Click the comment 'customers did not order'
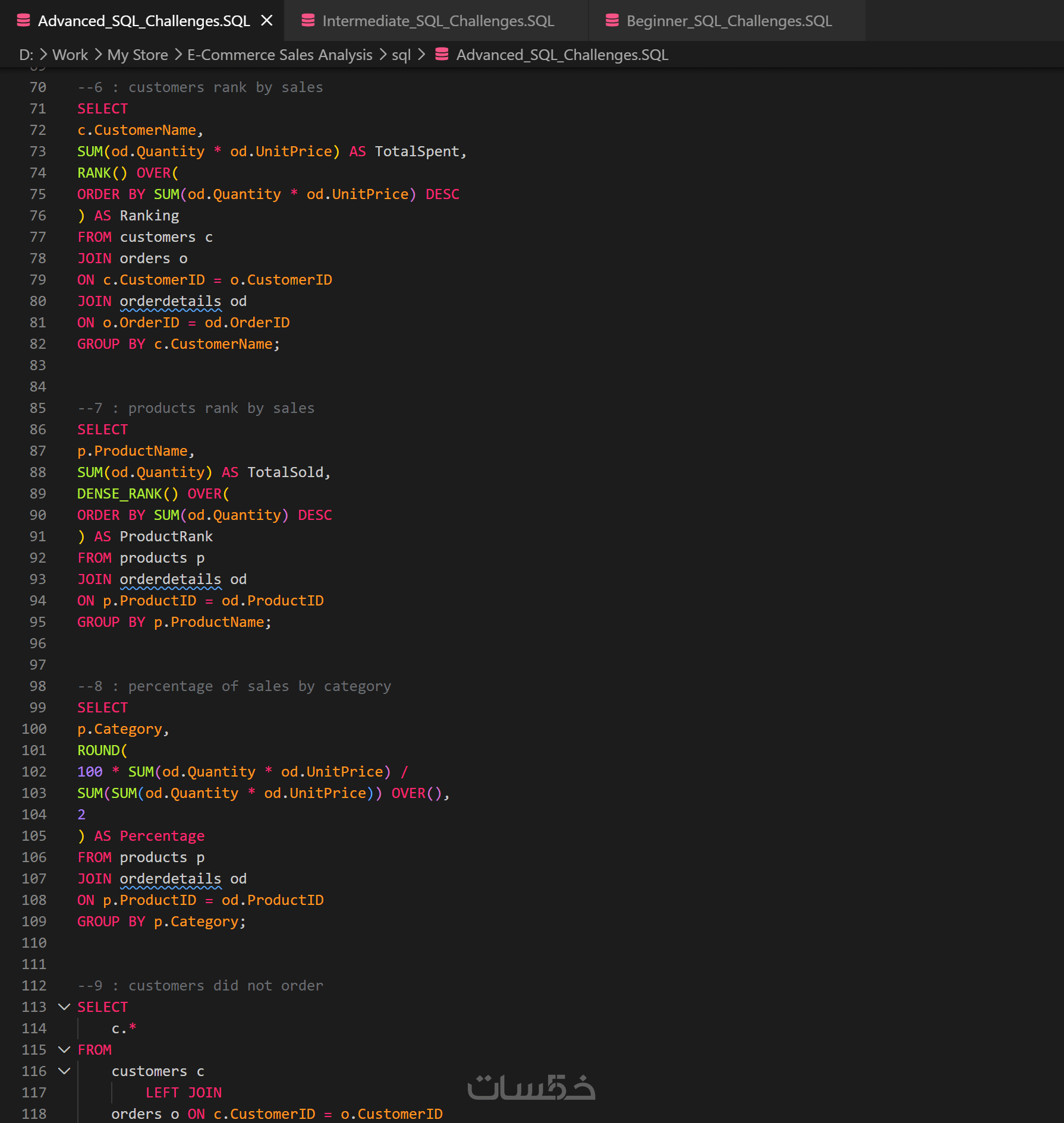The height and width of the screenshot is (1123, 1064). 226,986
